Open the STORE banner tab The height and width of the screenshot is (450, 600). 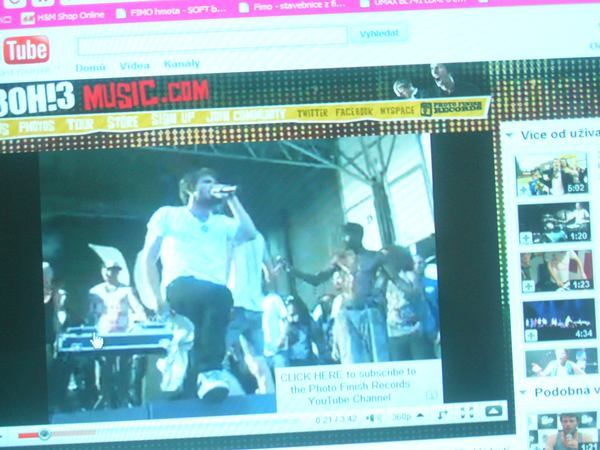pyautogui.click(x=122, y=122)
